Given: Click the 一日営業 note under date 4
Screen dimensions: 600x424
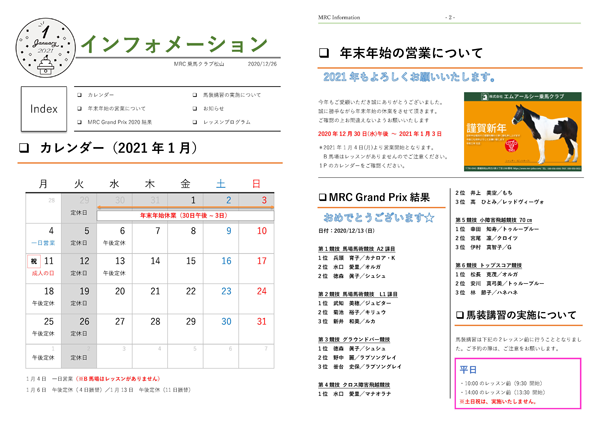Looking at the screenshot, I should tap(43, 243).
